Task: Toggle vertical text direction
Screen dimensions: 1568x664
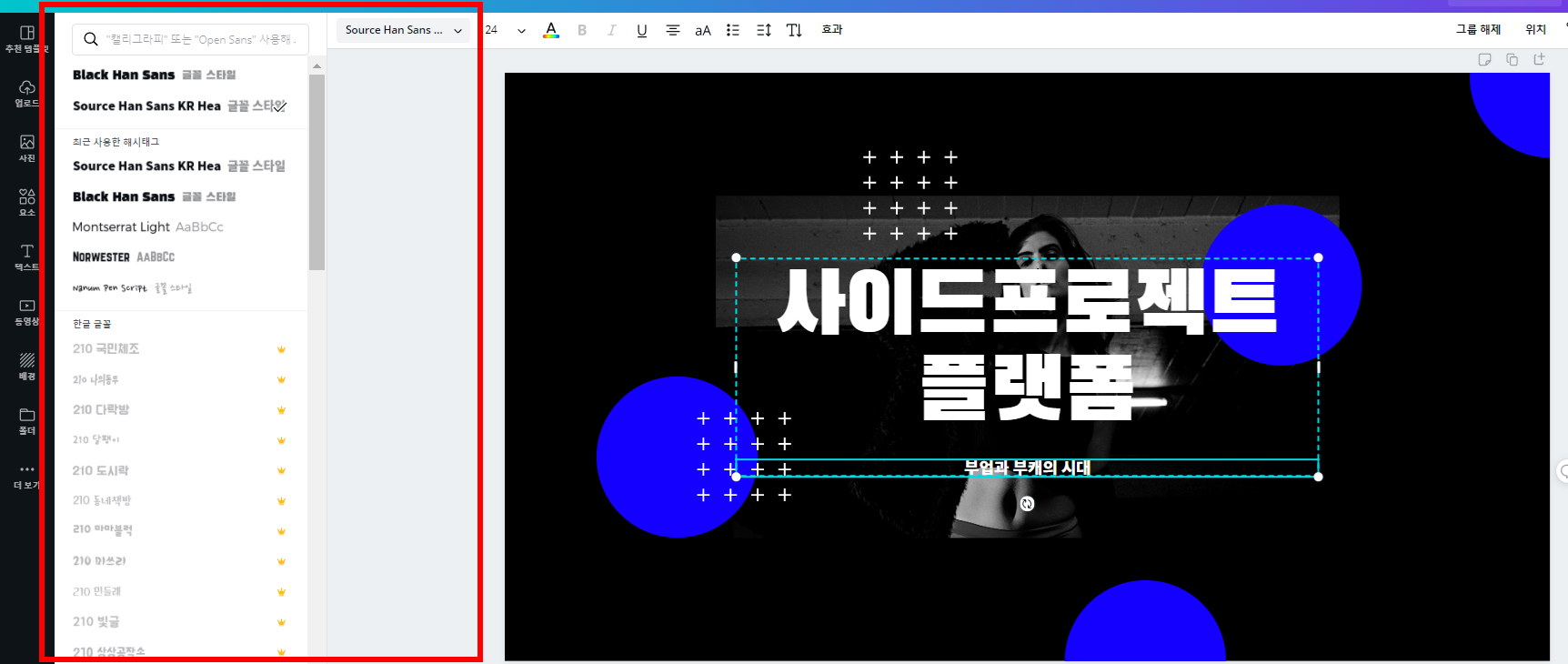Action: (x=794, y=30)
